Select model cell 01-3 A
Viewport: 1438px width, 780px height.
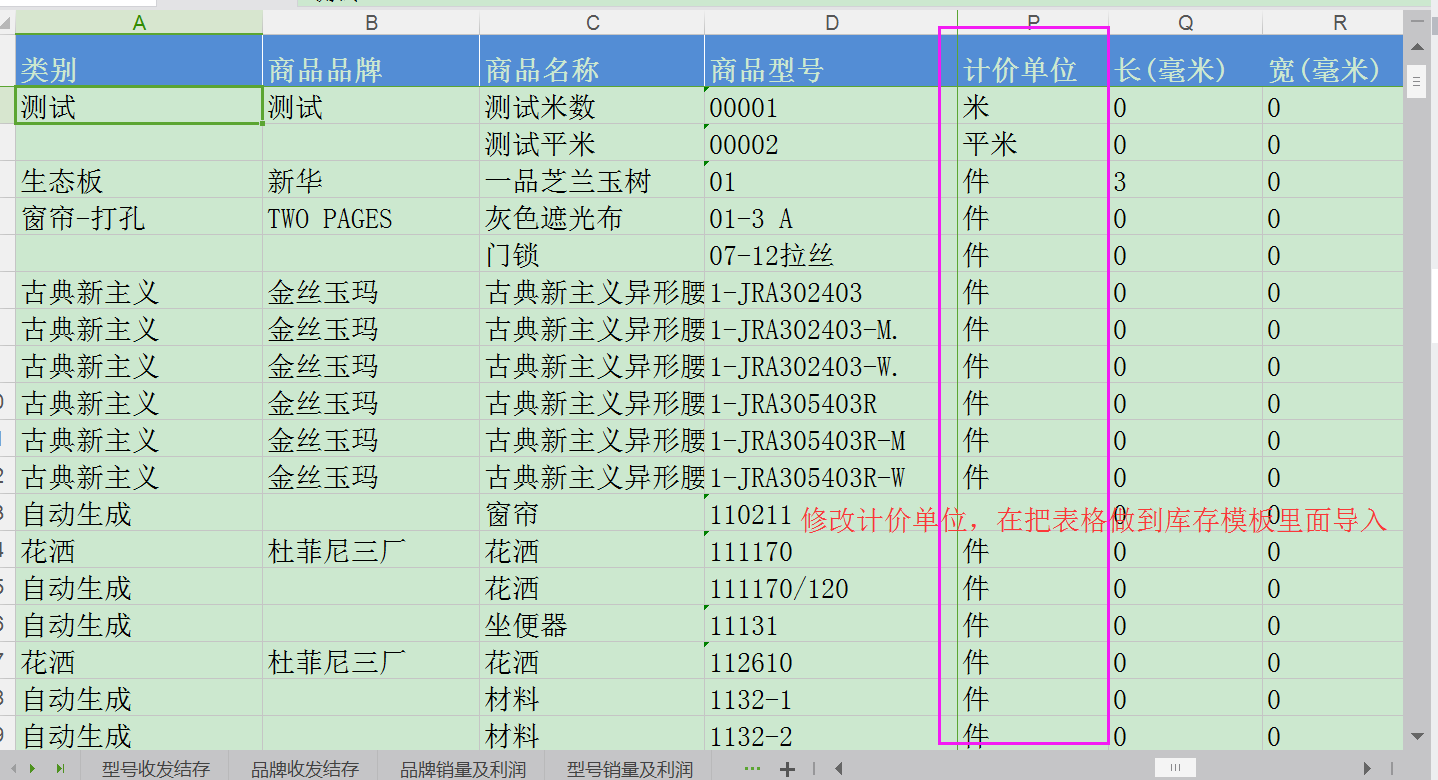(x=831, y=217)
